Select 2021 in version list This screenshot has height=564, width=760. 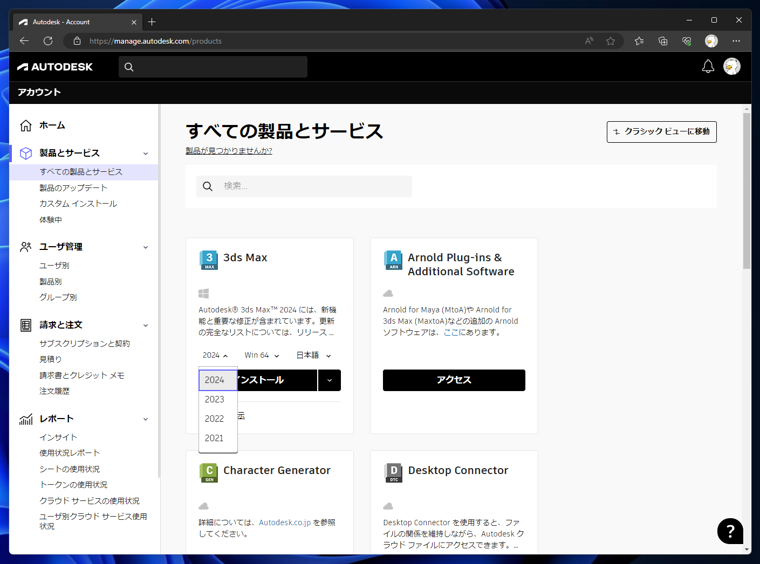click(218, 438)
